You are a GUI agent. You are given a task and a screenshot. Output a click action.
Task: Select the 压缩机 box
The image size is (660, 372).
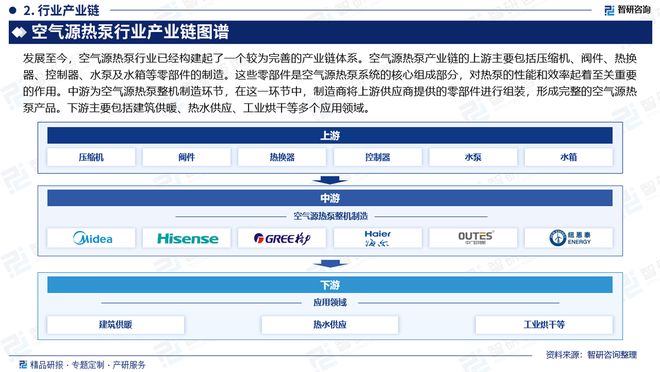pos(91,157)
